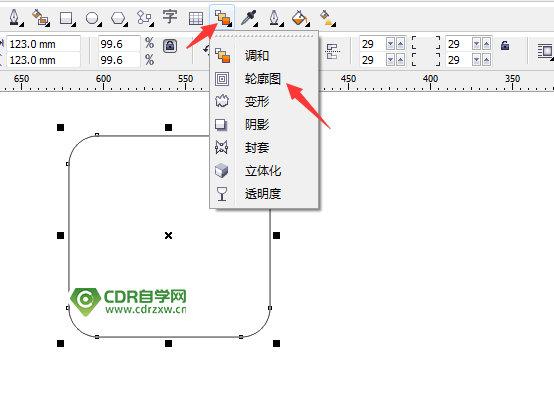Viewport: 554px width, 413px height.
Task: Click the bottom-left corner selection handle
Action: click(60, 343)
